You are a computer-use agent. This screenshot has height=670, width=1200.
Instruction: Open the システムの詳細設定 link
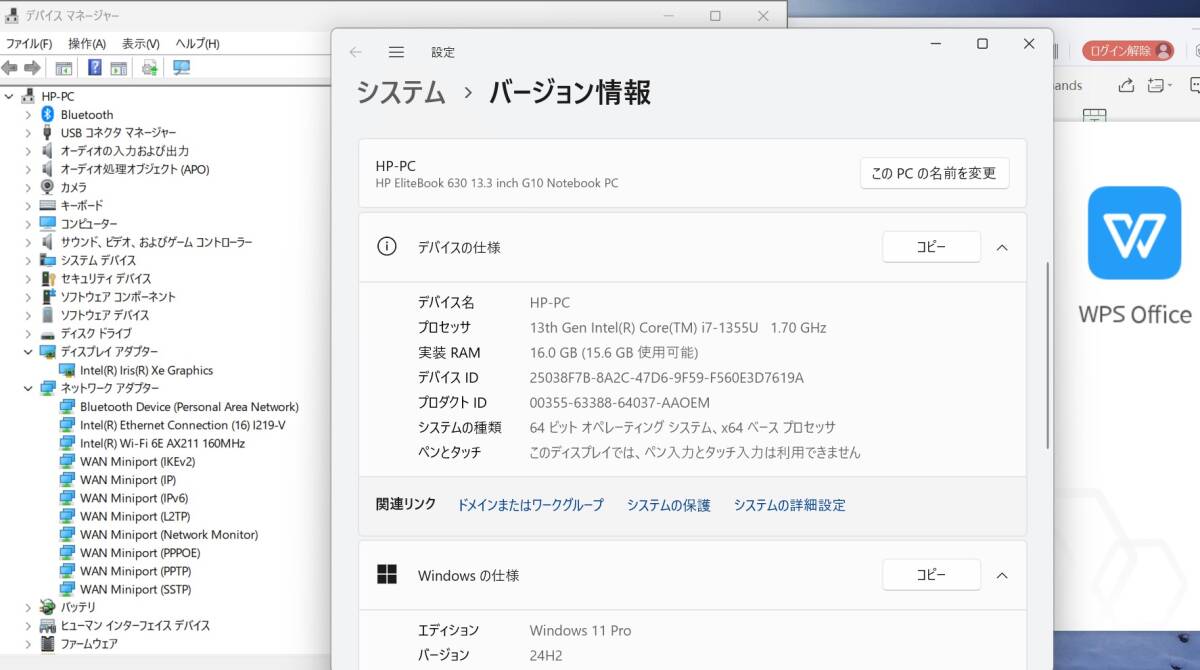point(790,505)
